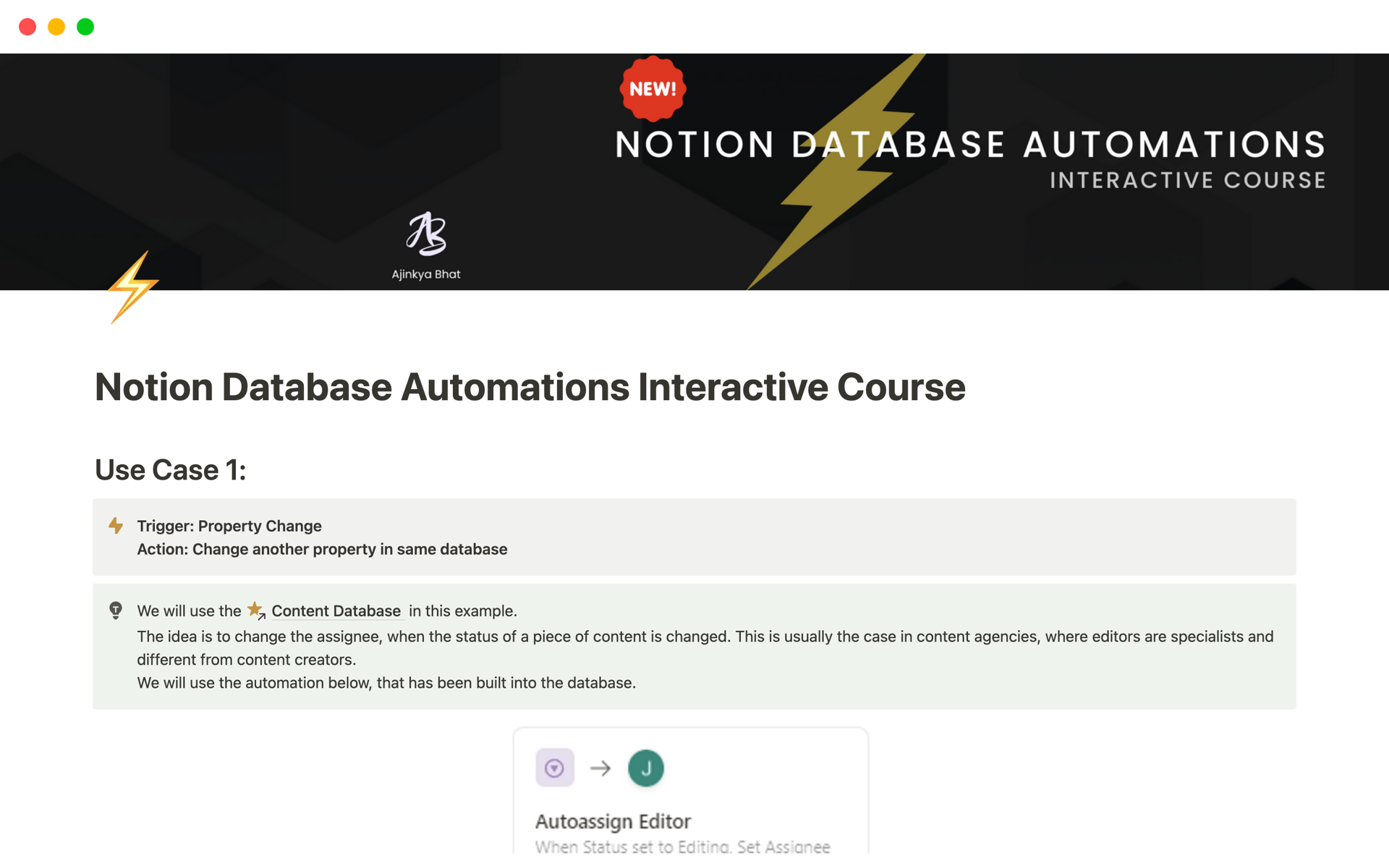Image resolution: width=1389 pixels, height=868 pixels.
Task: Click the green window maximize button
Action: (85, 27)
